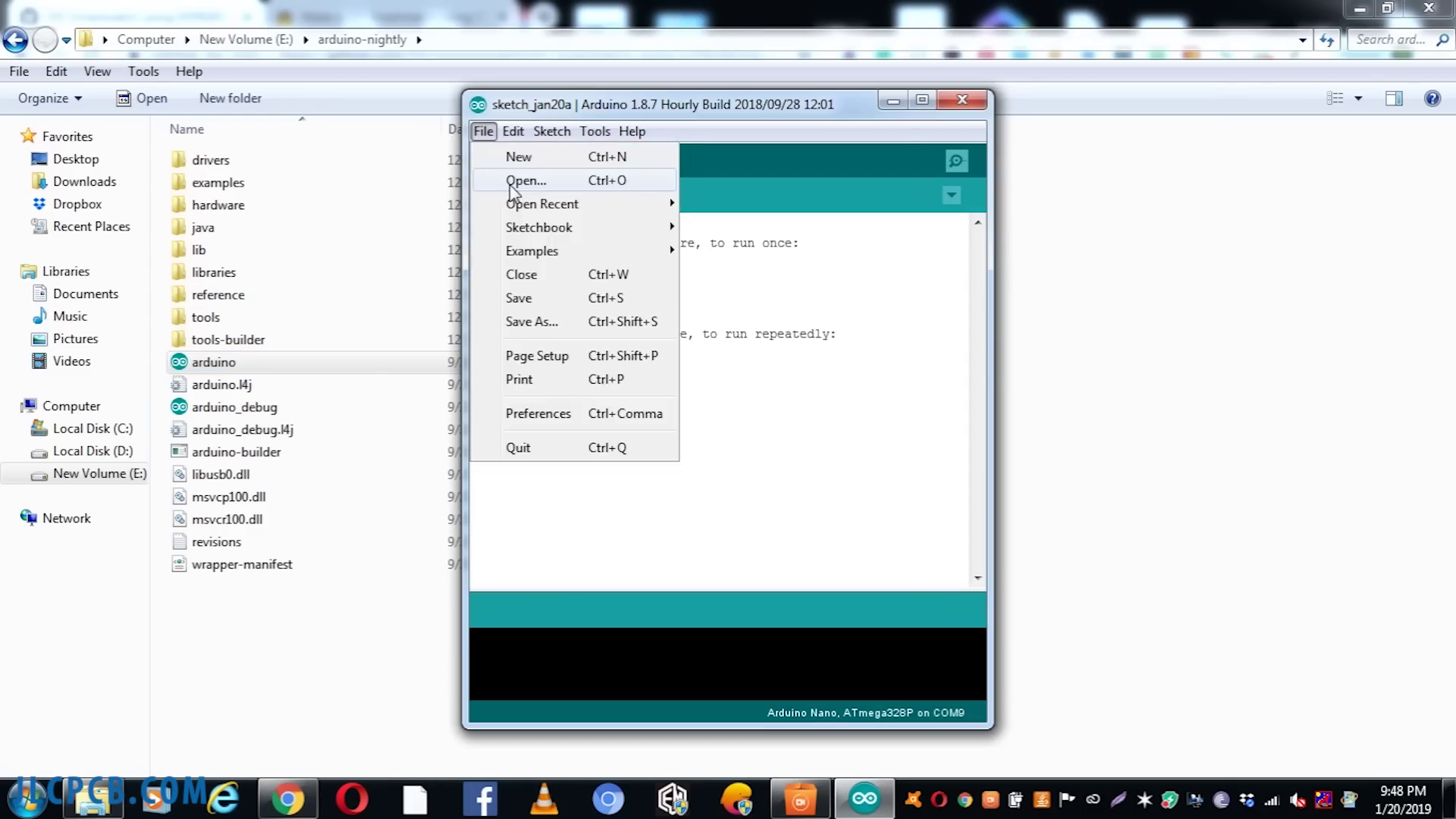Toggle the preview pane button

(1394, 99)
